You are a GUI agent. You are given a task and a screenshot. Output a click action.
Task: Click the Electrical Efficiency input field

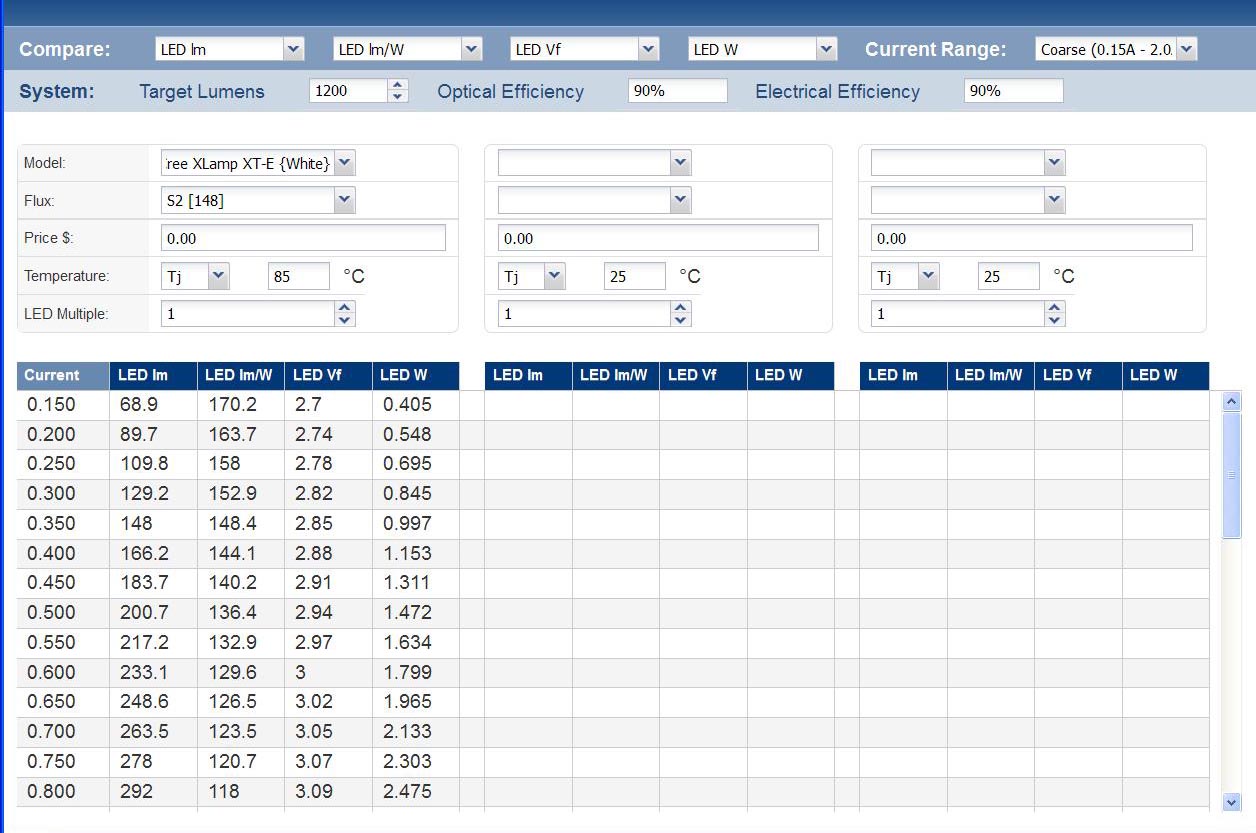click(x=1013, y=91)
